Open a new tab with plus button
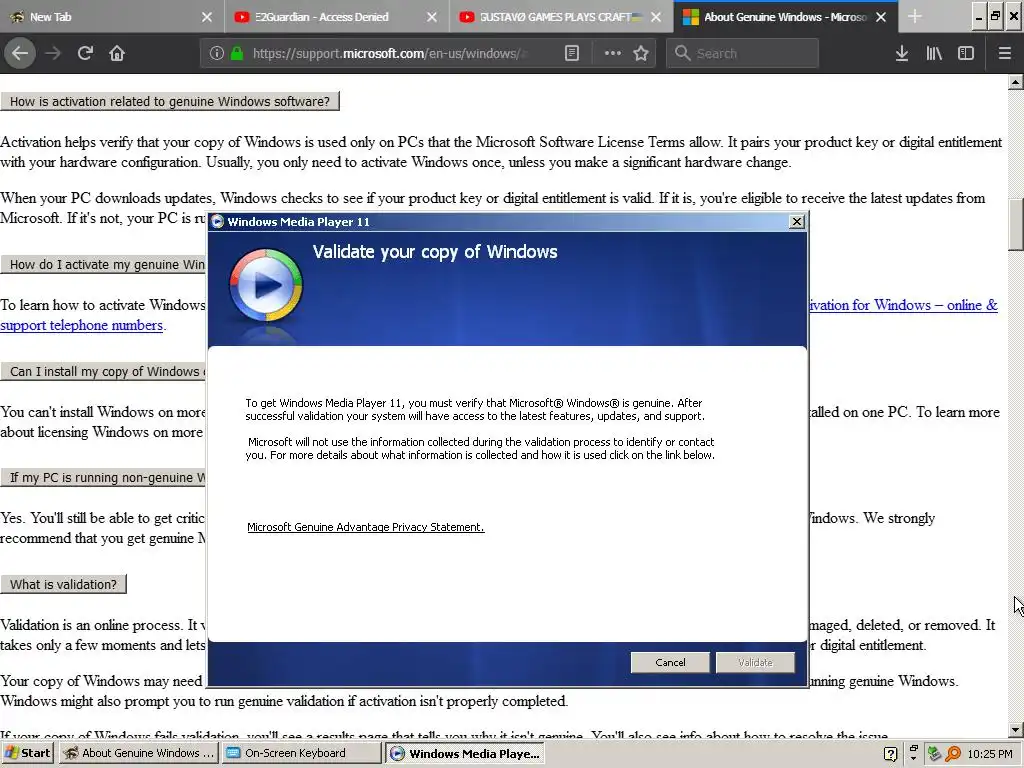The height and width of the screenshot is (768, 1024). (x=915, y=17)
